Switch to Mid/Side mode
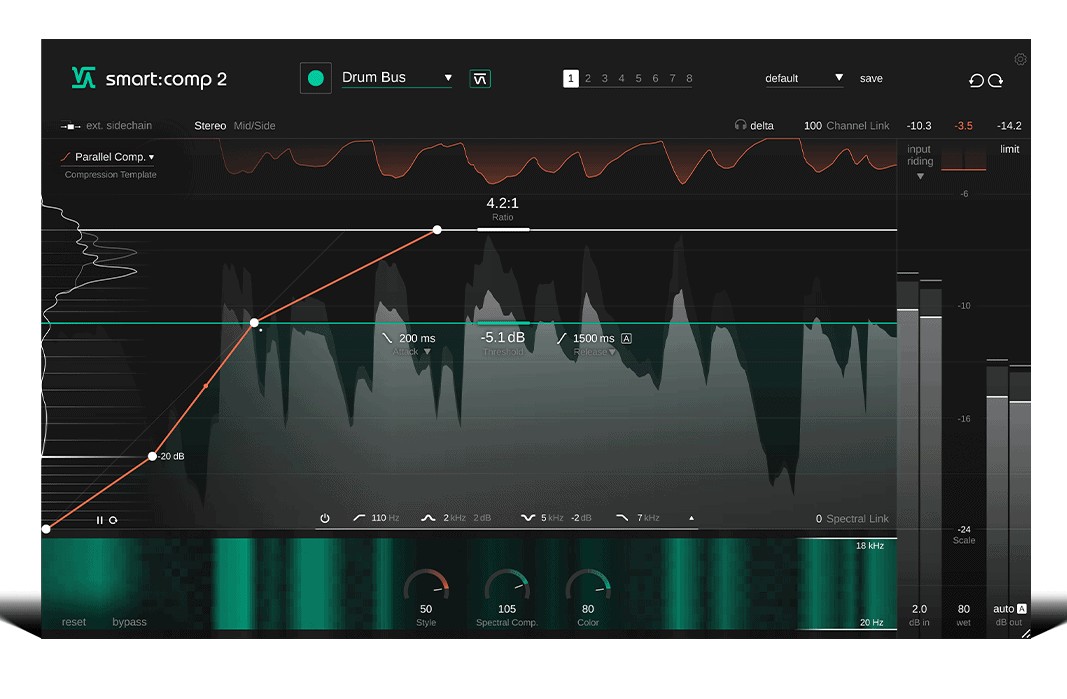 tap(255, 126)
